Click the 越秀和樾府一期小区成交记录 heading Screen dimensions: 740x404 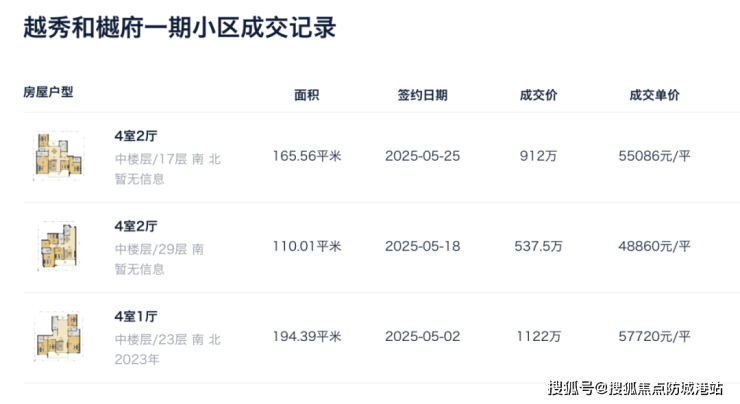pyautogui.click(x=179, y=28)
